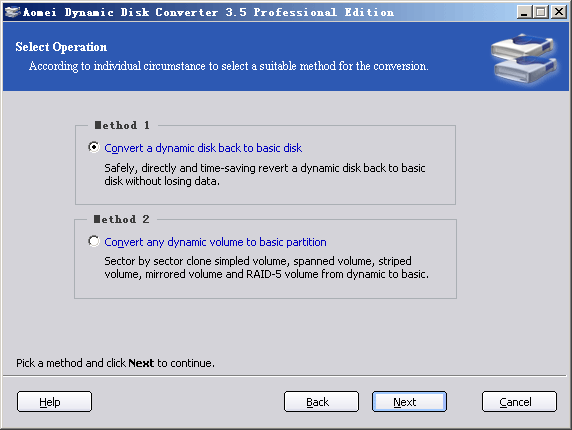Screen dimensions: 572x430
Task: Close the Dynamic Disk Converter window
Action: coord(559,12)
